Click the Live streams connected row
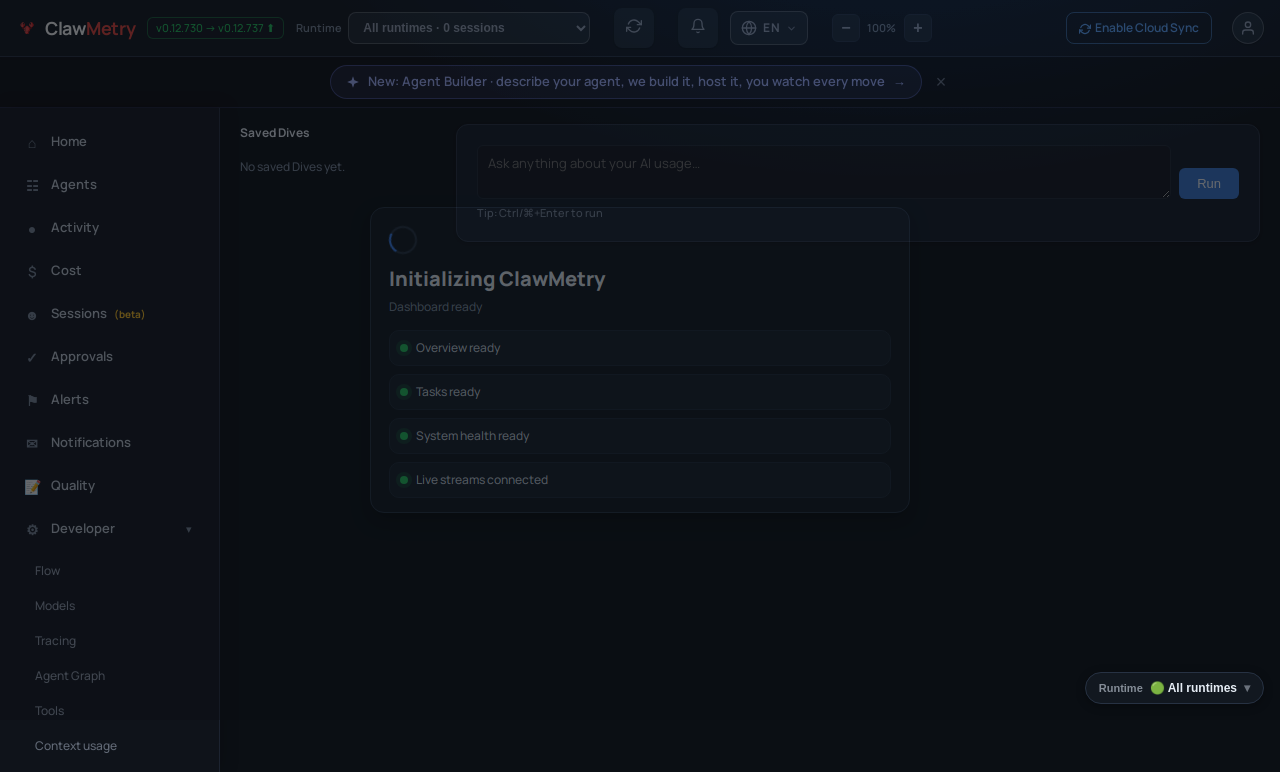The image size is (1280, 772). click(640, 480)
